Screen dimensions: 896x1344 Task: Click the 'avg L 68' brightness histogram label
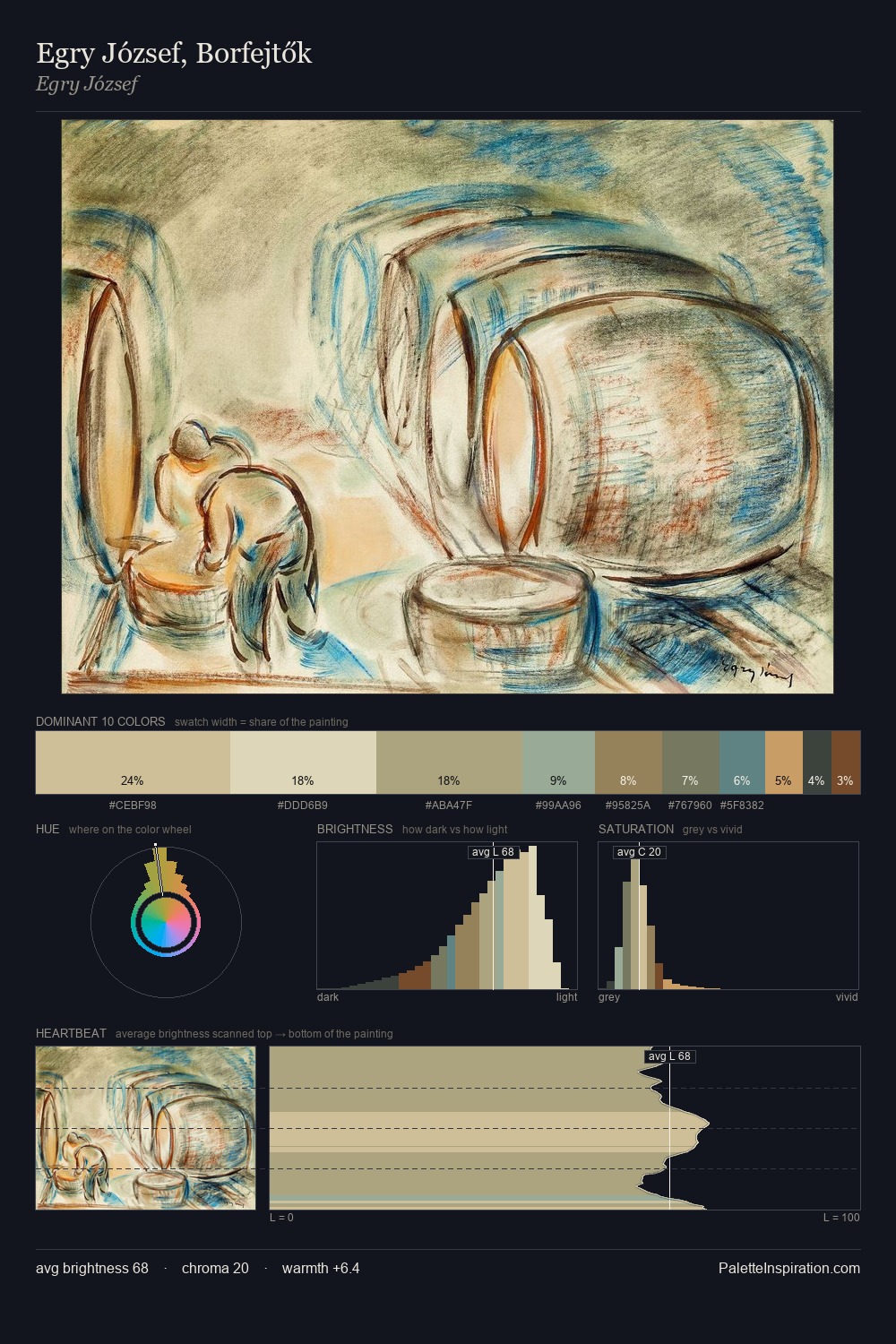[493, 852]
